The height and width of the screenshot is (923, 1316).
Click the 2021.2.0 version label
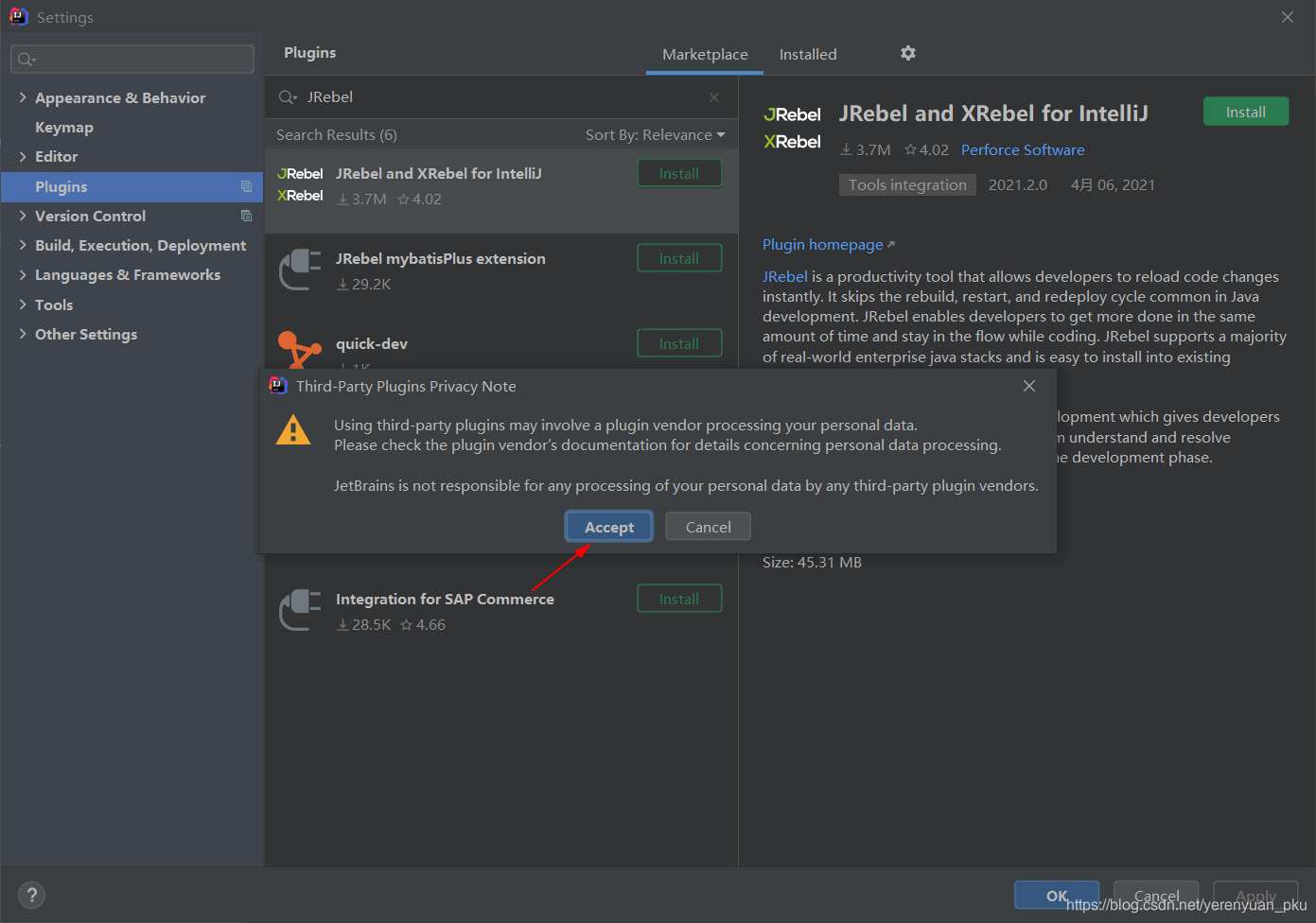(x=1018, y=184)
